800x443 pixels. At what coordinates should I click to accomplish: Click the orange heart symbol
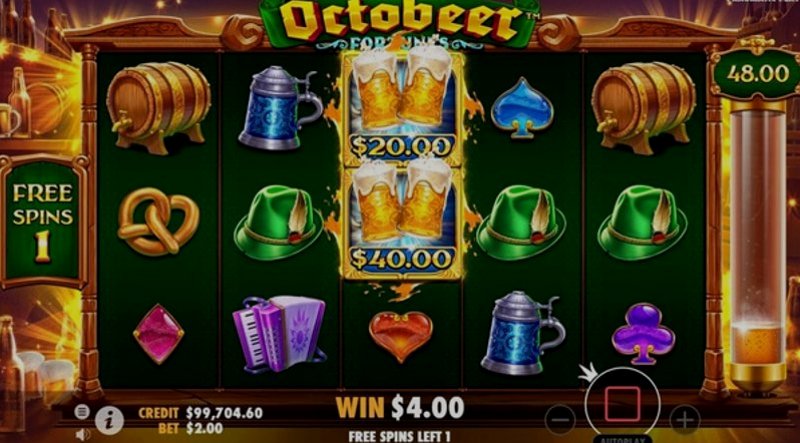coord(401,335)
